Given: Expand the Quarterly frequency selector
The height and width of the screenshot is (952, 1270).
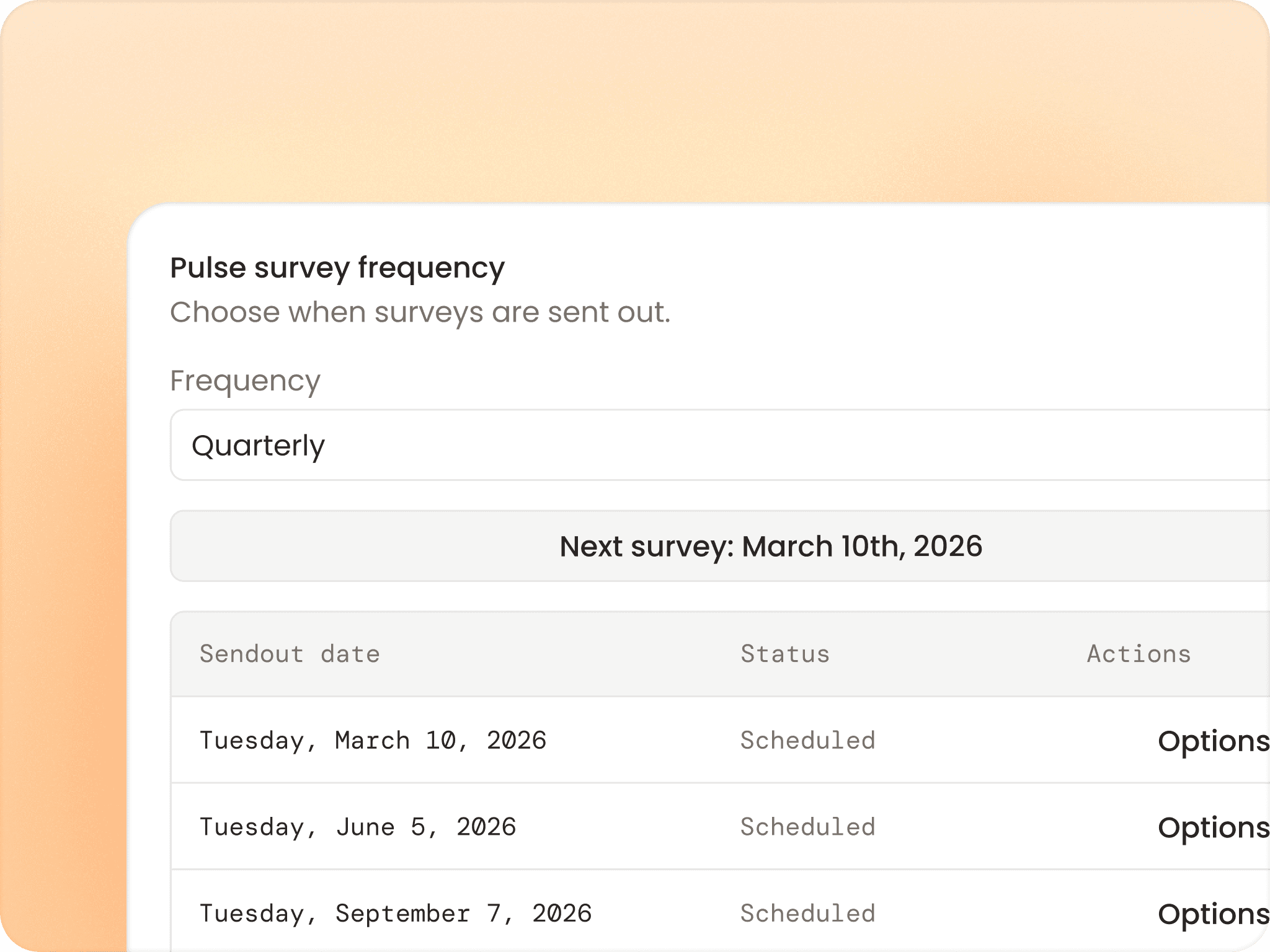Looking at the screenshot, I should [x=930, y=445].
